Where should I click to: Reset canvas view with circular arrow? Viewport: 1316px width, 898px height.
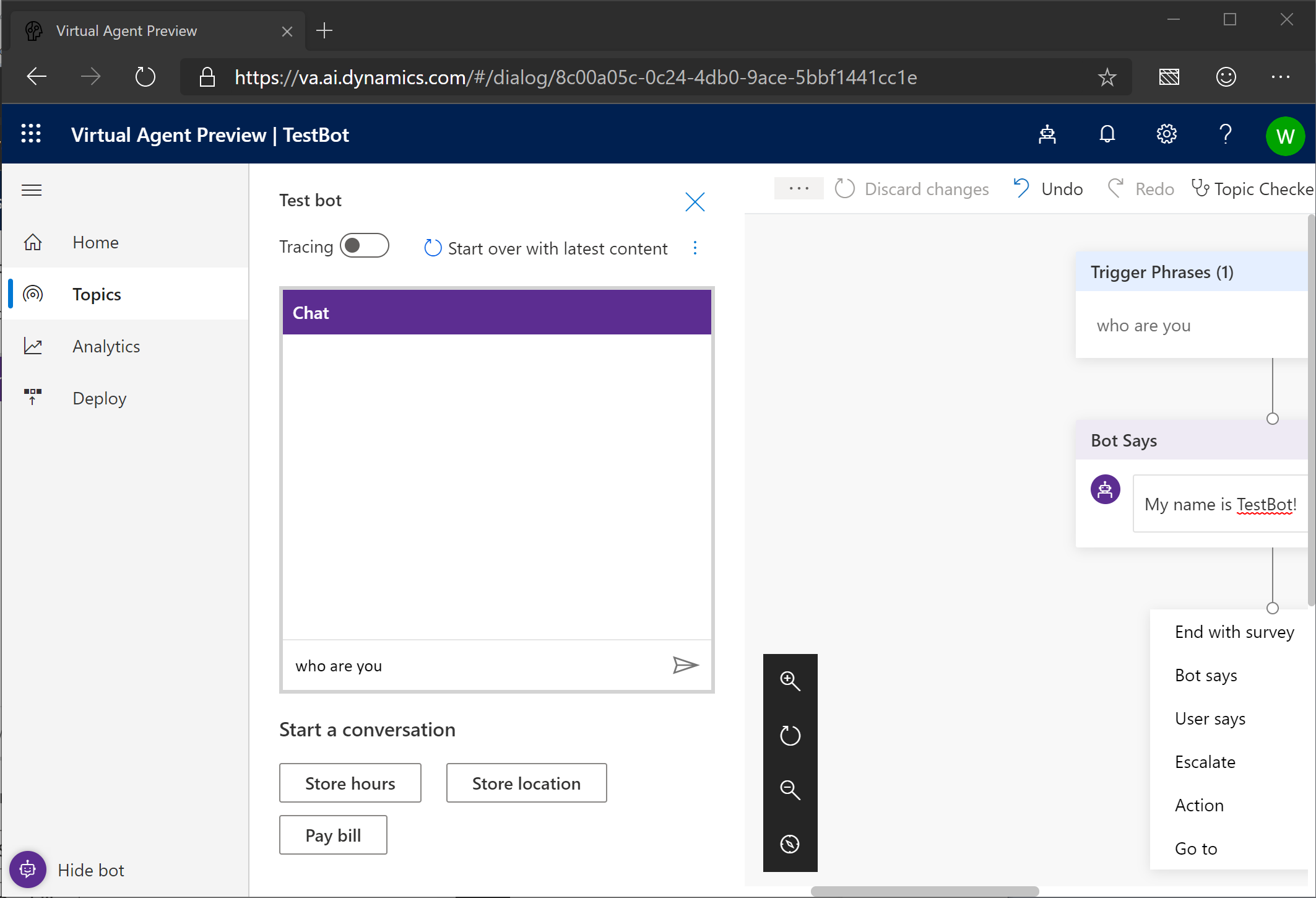coord(790,736)
